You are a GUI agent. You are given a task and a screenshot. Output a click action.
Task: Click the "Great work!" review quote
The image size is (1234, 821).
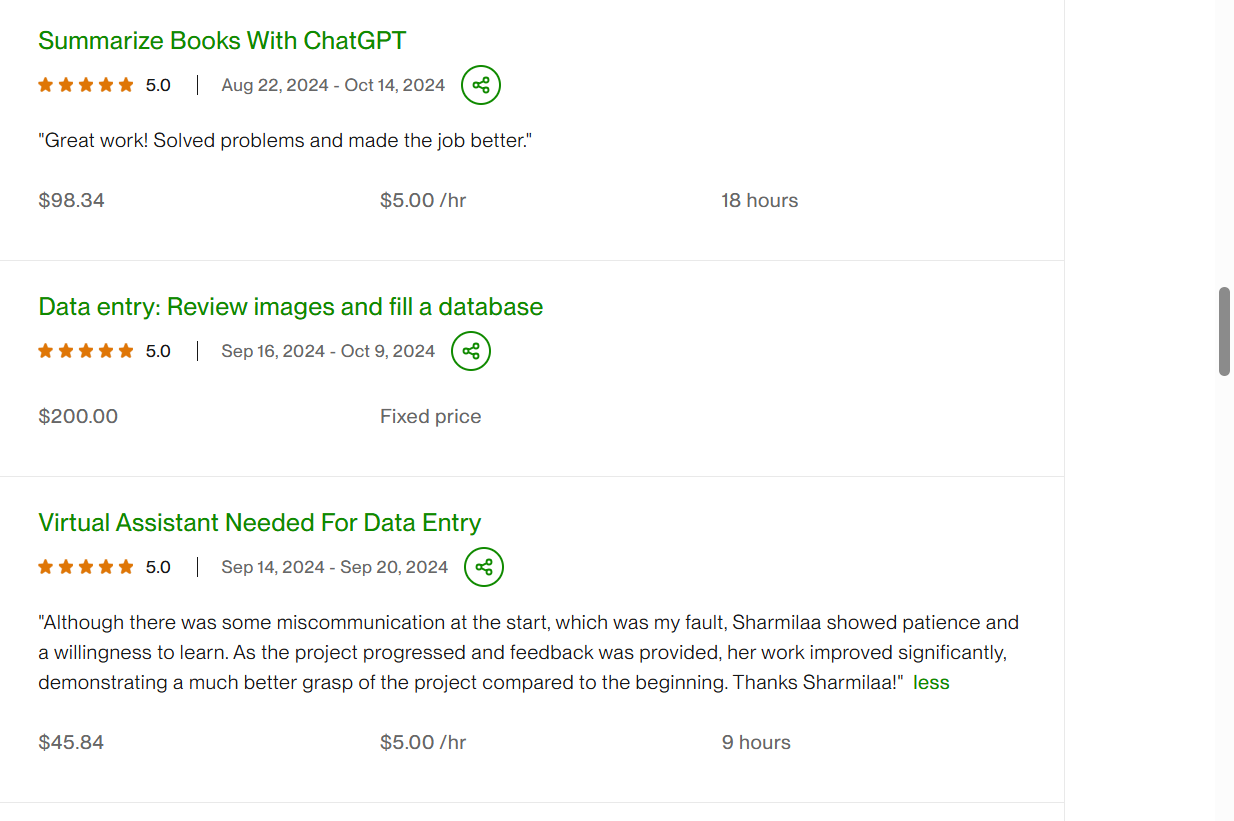pyautogui.click(x=285, y=141)
